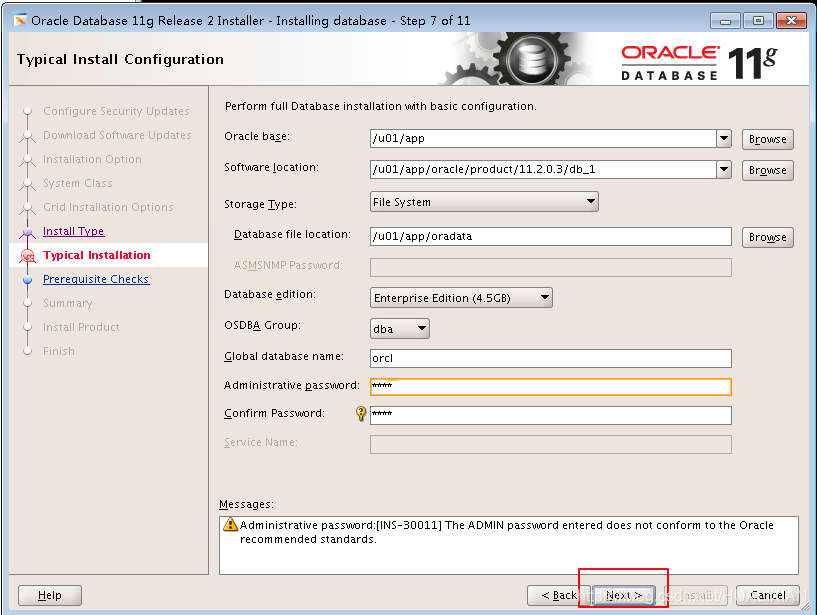Select the Typical Installation step
The image size is (817, 615).
click(x=97, y=255)
